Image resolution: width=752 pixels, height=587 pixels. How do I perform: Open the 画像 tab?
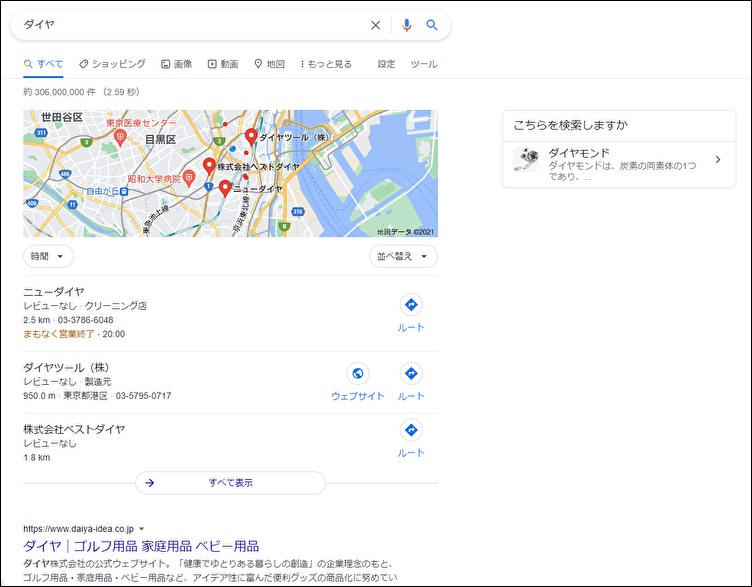click(x=176, y=64)
